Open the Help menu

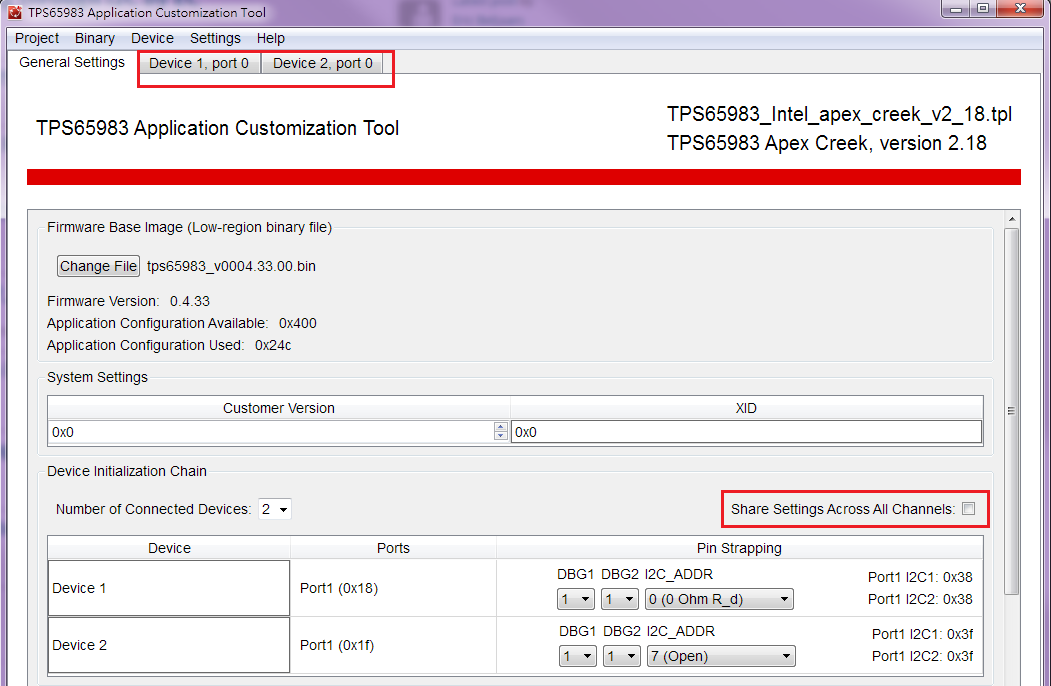tap(271, 38)
